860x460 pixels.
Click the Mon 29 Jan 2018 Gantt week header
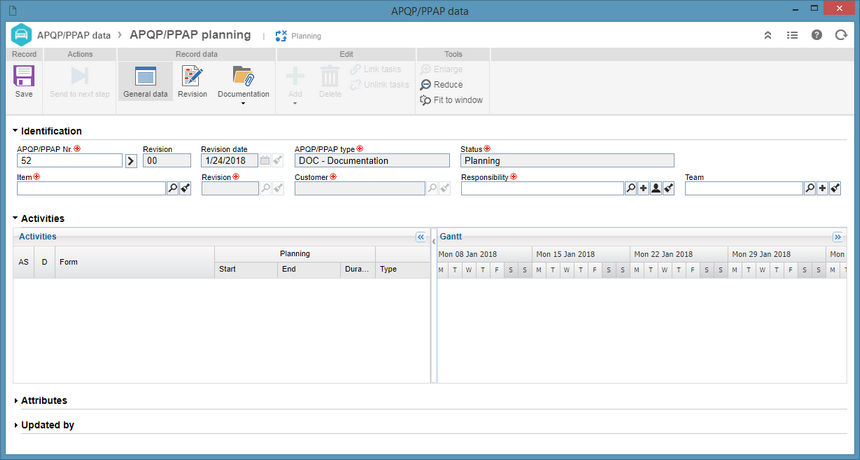[777, 254]
